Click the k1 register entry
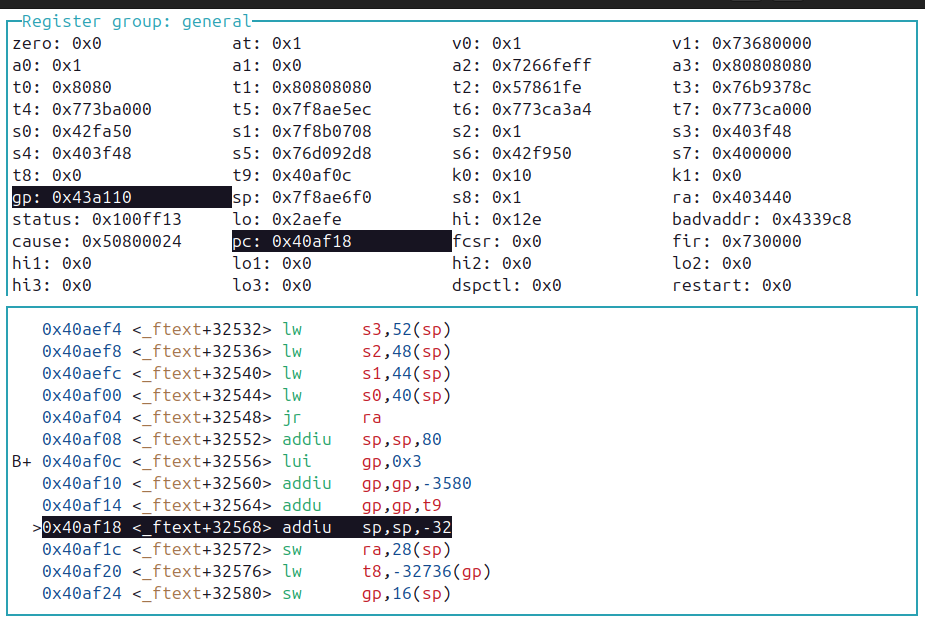 (707, 175)
